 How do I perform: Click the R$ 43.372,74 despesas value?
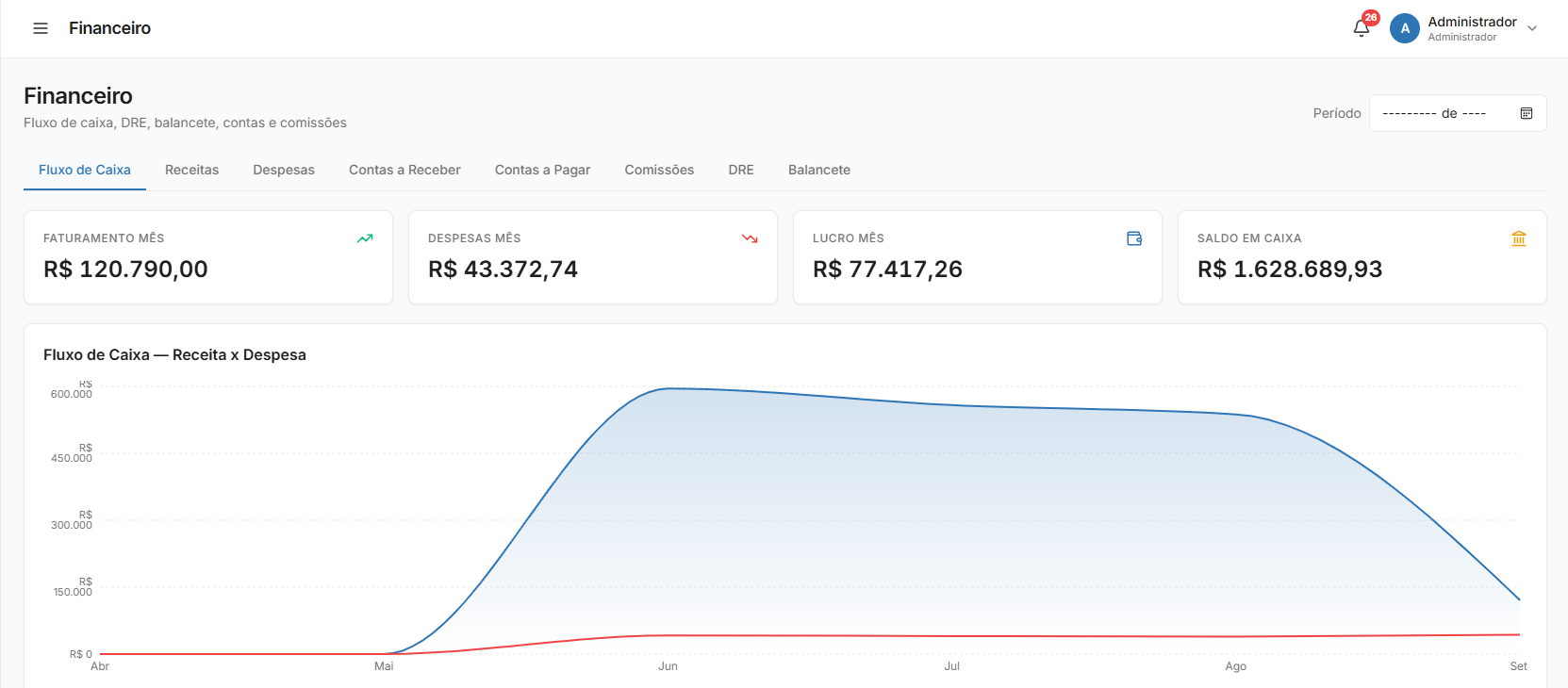pos(503,270)
